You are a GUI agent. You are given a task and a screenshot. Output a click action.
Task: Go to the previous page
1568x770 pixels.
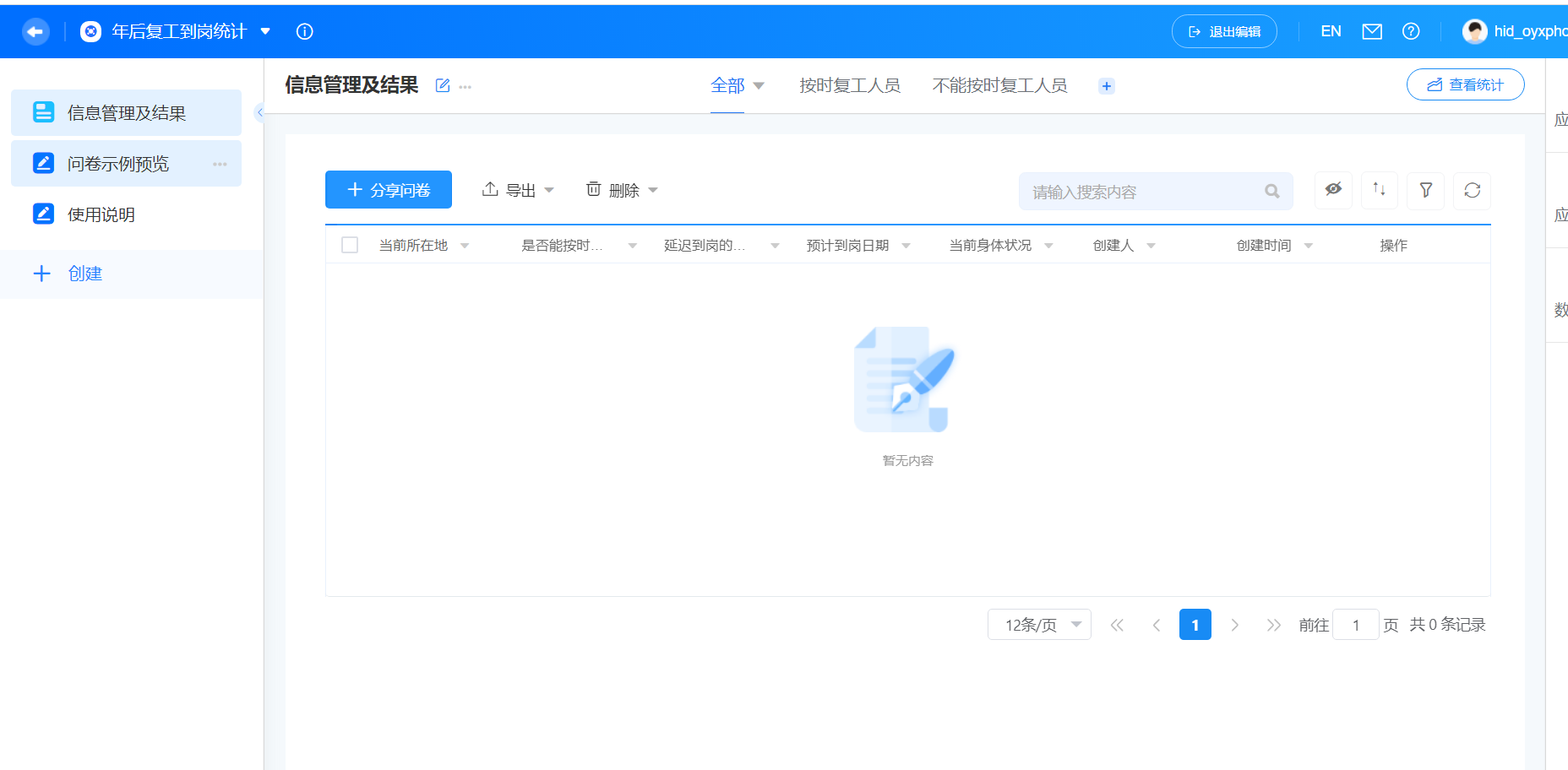(1157, 625)
